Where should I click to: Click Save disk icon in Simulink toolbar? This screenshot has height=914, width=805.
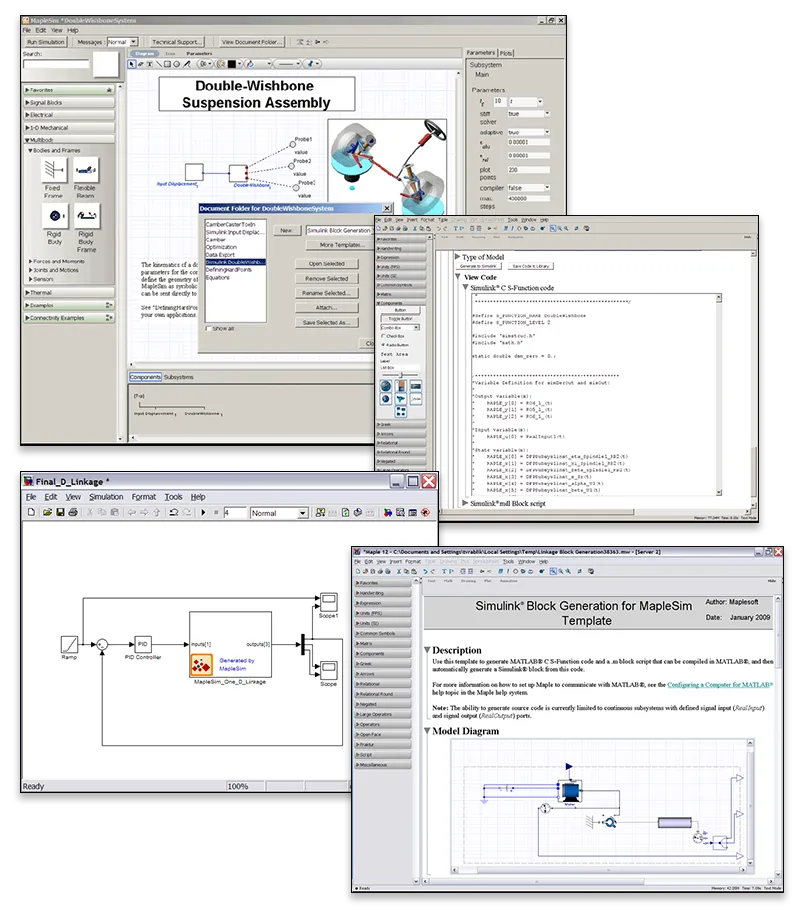60,512
